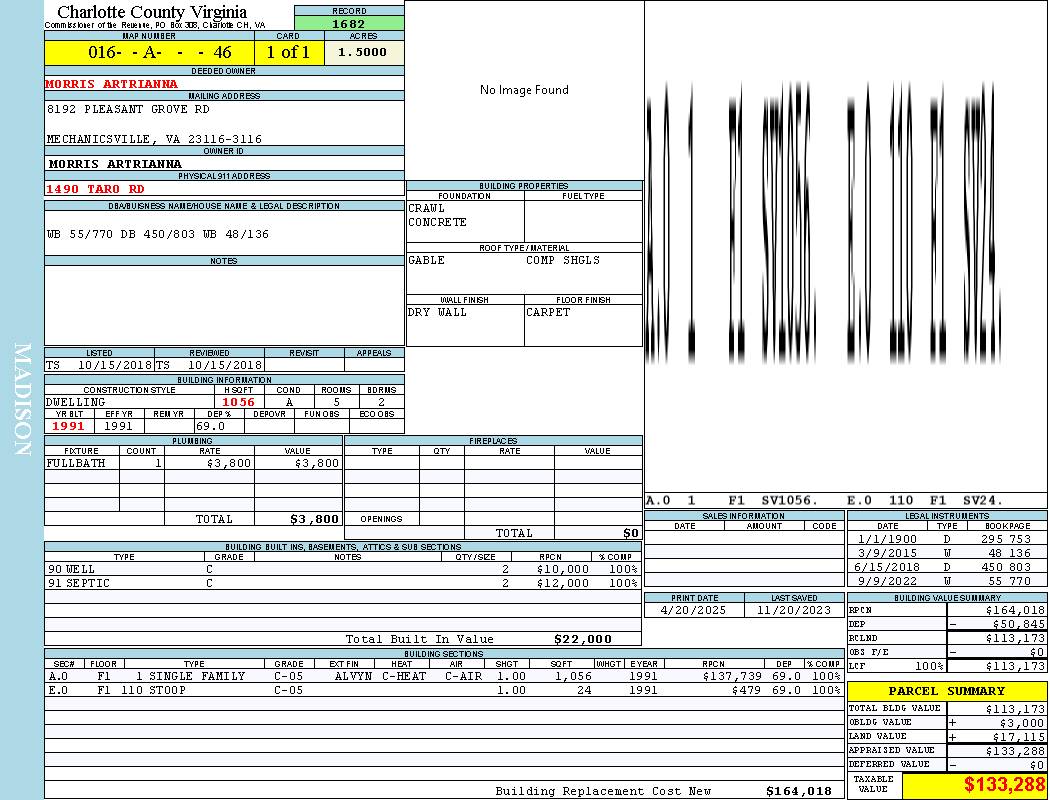This screenshot has width=1050, height=800.
Task: Click LAND VALUE $17,115
Action: 1019,737
